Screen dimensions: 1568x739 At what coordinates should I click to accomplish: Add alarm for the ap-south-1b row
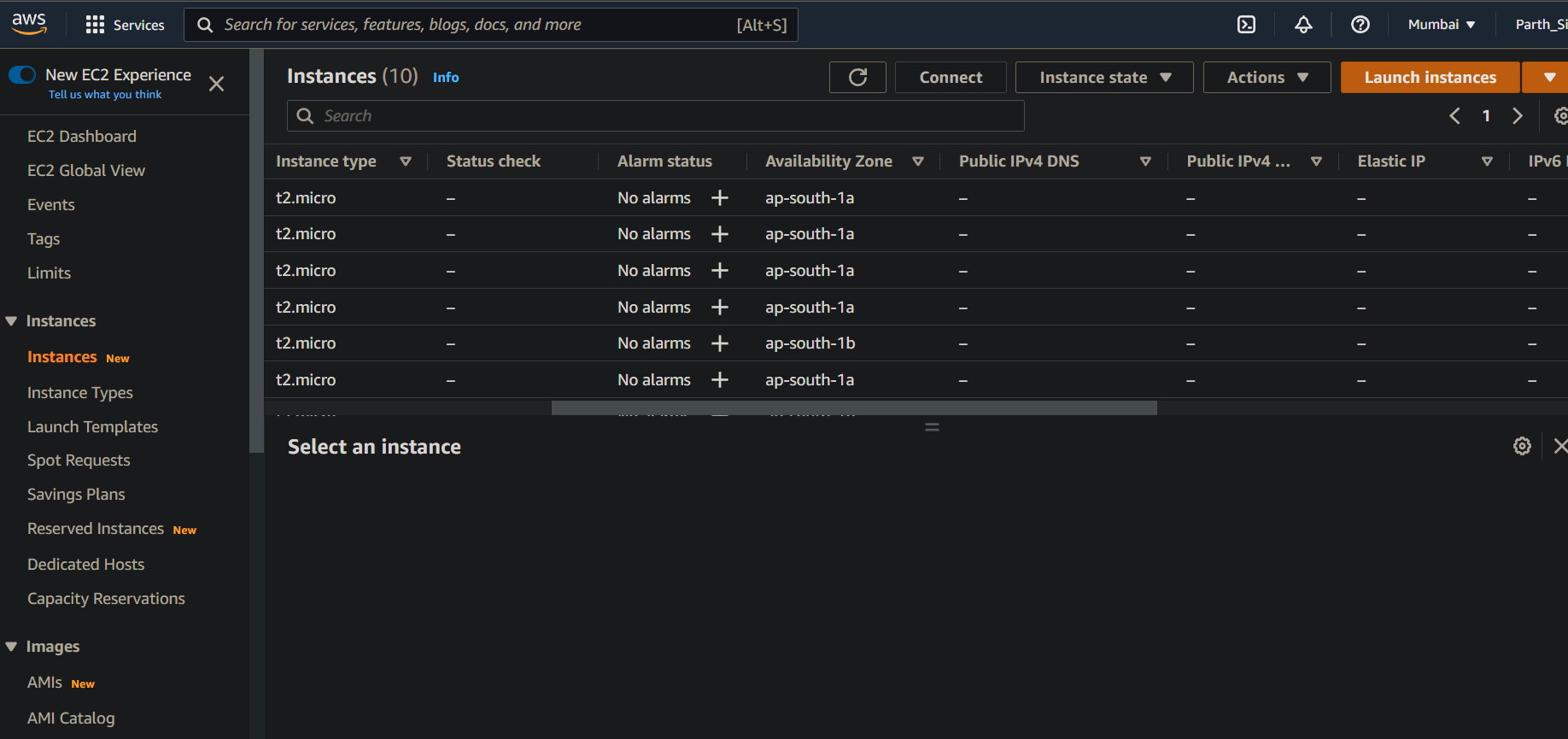[720, 343]
